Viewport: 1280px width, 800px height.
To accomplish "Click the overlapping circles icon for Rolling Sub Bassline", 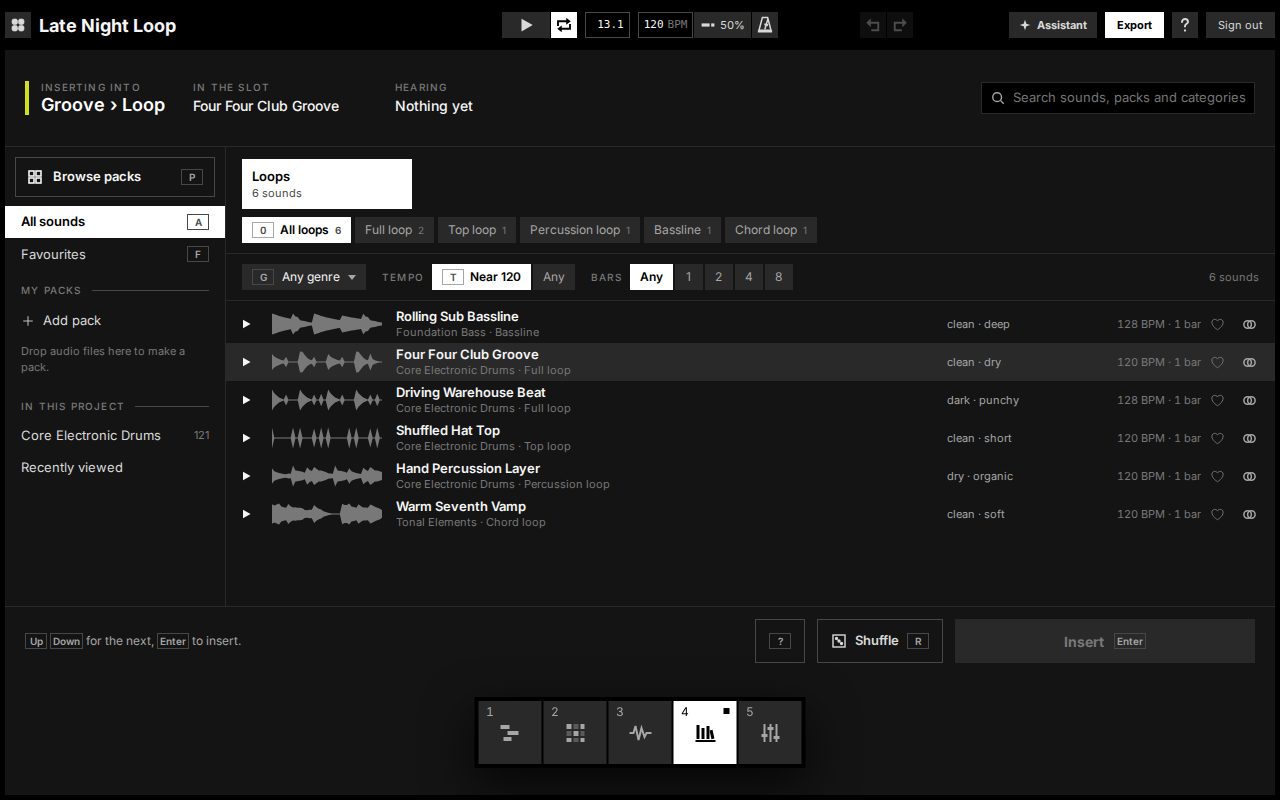I will pos(1249,324).
